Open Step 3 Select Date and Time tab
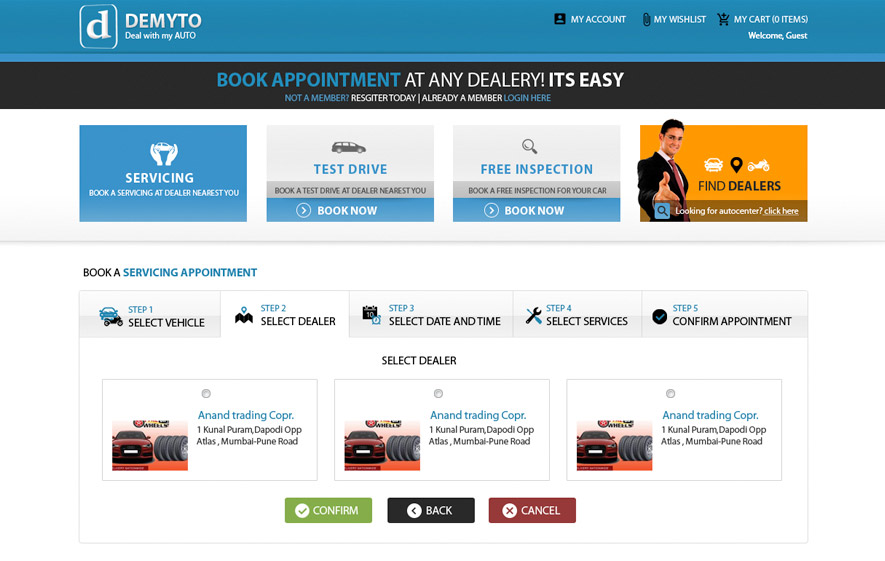 [x=431, y=316]
